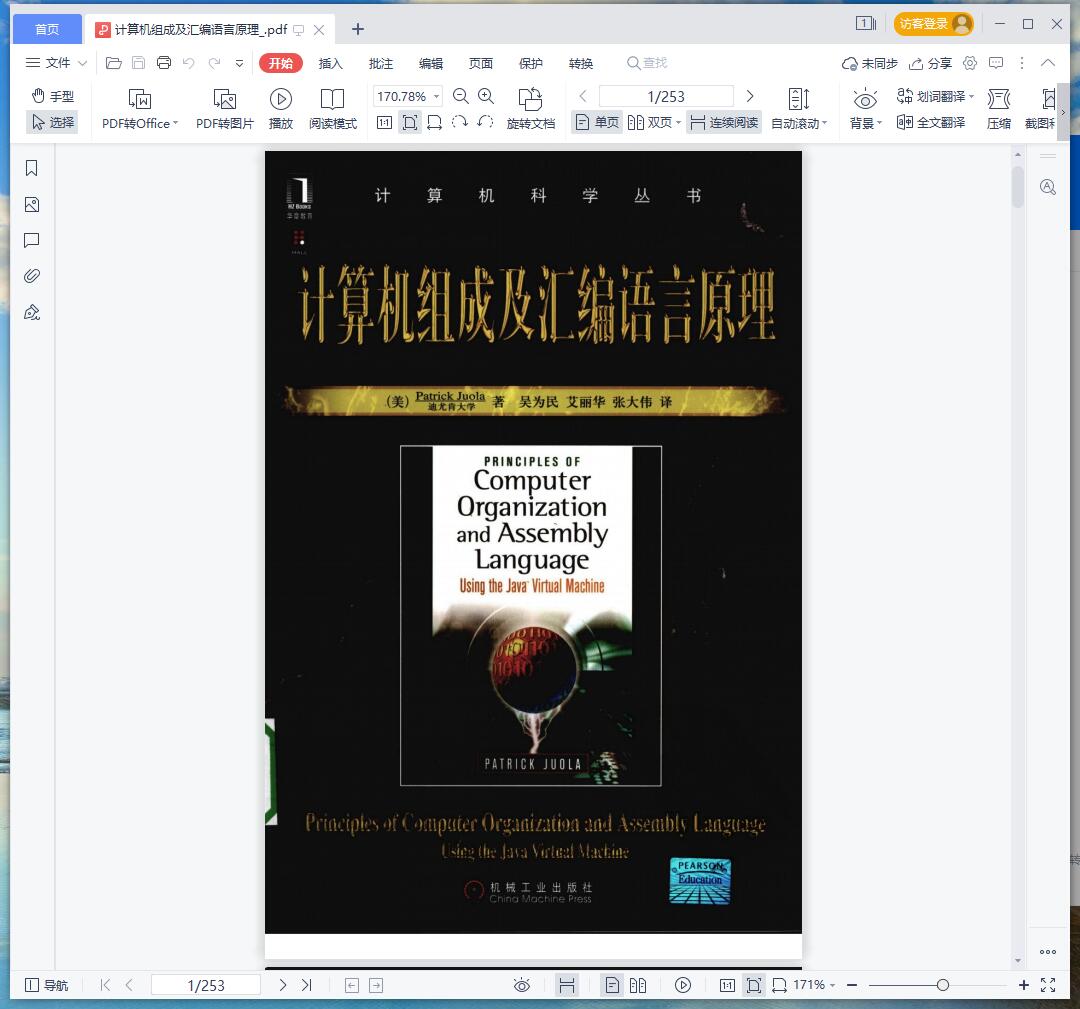This screenshot has width=1080, height=1009.
Task: Print the document with printer icon
Action: pos(164,63)
